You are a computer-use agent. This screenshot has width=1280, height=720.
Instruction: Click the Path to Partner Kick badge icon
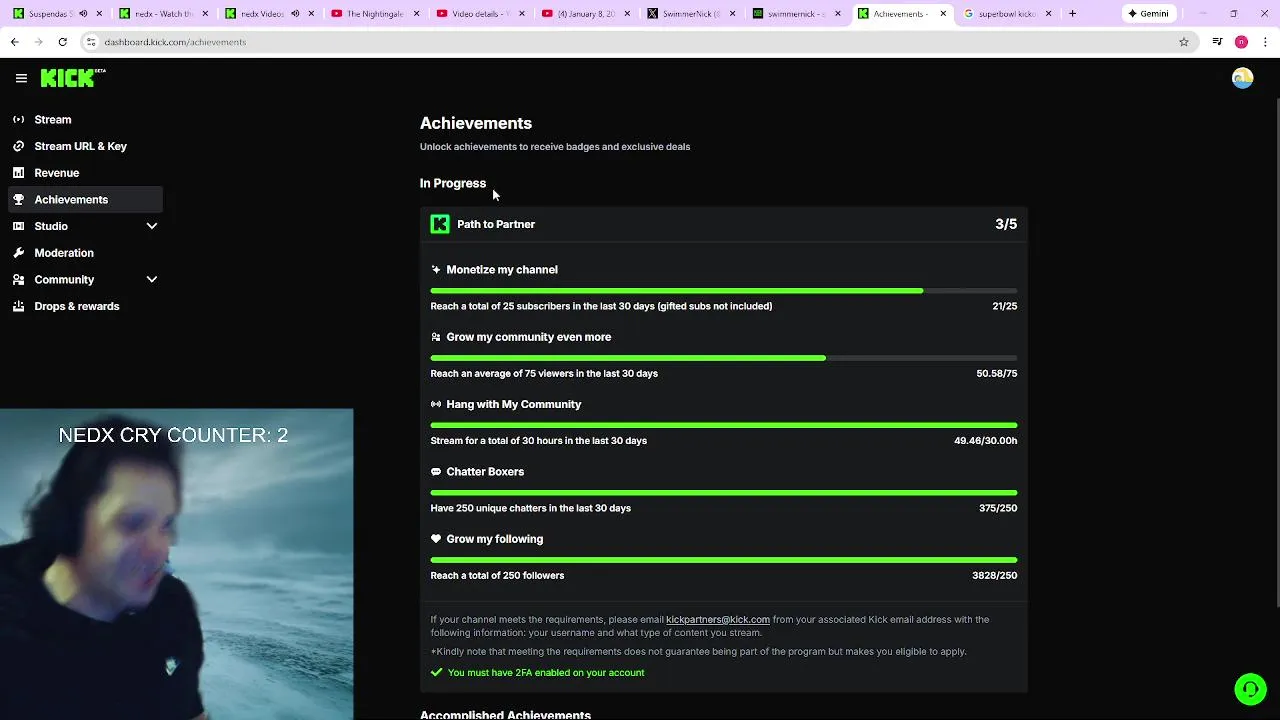pyautogui.click(x=440, y=224)
